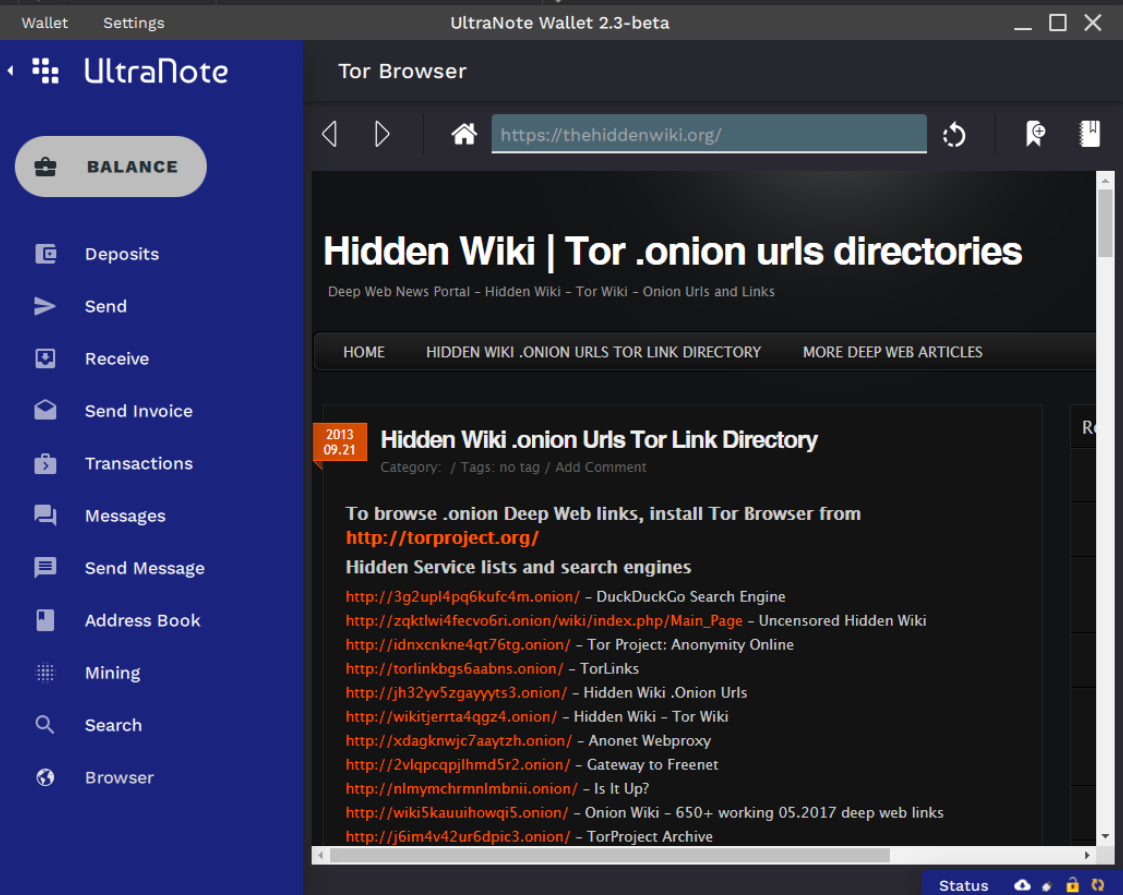Open the Tor Project Anonymity Online link
The height and width of the screenshot is (895, 1123).
[x=458, y=644]
